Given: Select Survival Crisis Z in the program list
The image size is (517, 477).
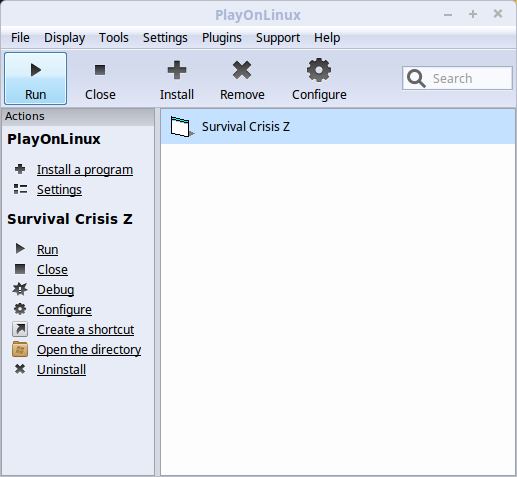Looking at the screenshot, I should tap(338, 127).
